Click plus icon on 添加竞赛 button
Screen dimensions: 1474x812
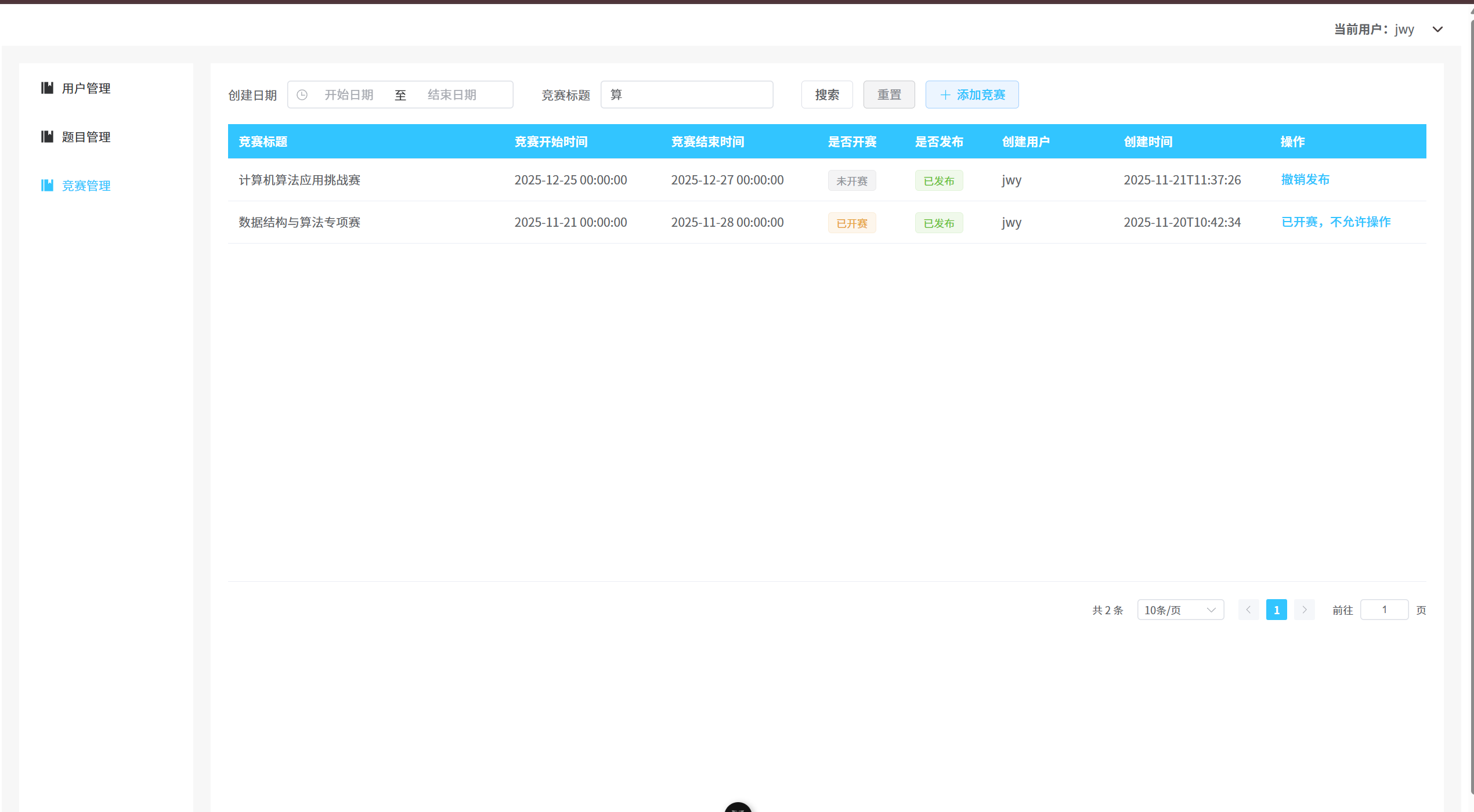pos(945,95)
